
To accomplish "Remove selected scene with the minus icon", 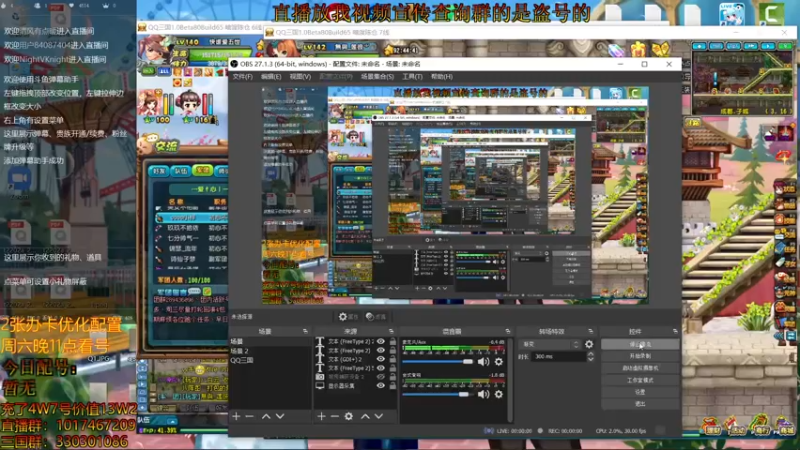I will pyautogui.click(x=249, y=416).
